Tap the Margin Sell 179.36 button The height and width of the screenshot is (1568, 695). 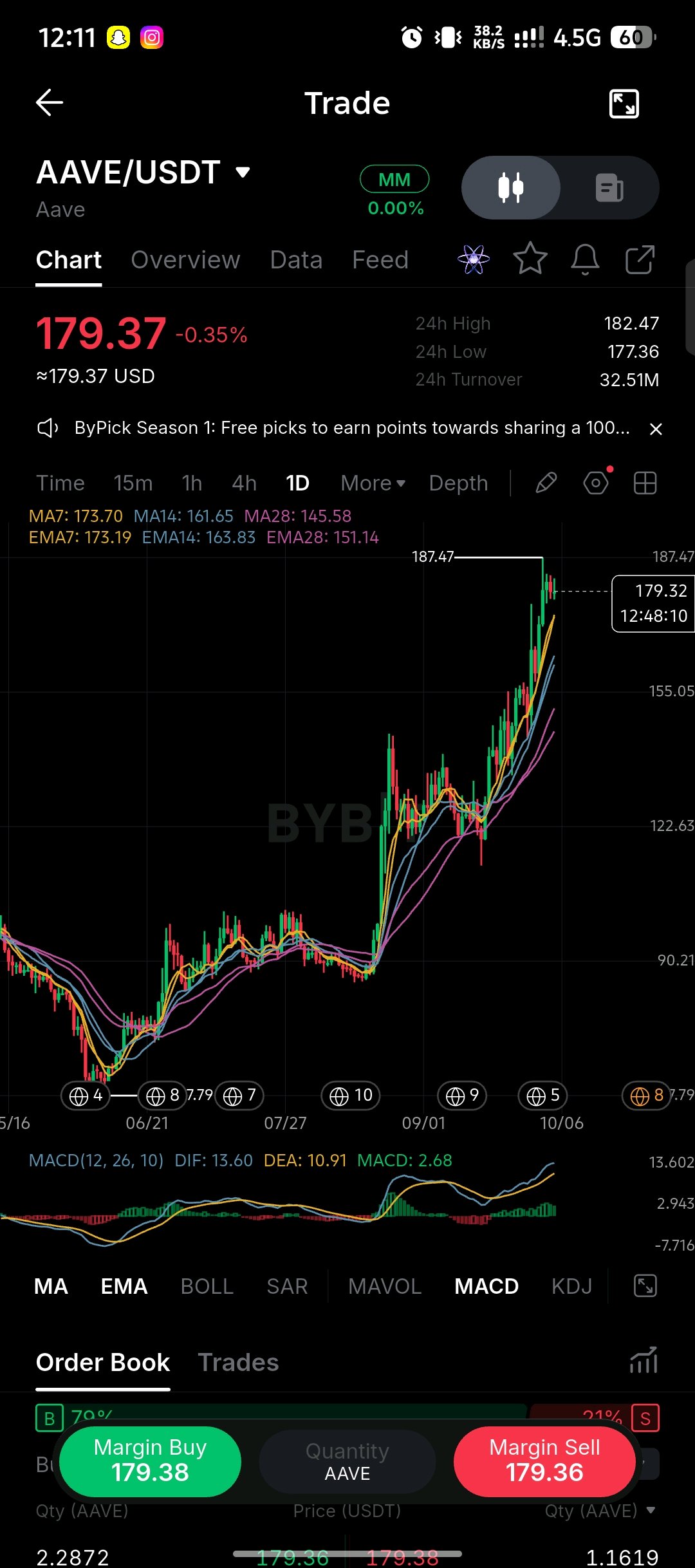(x=544, y=1461)
